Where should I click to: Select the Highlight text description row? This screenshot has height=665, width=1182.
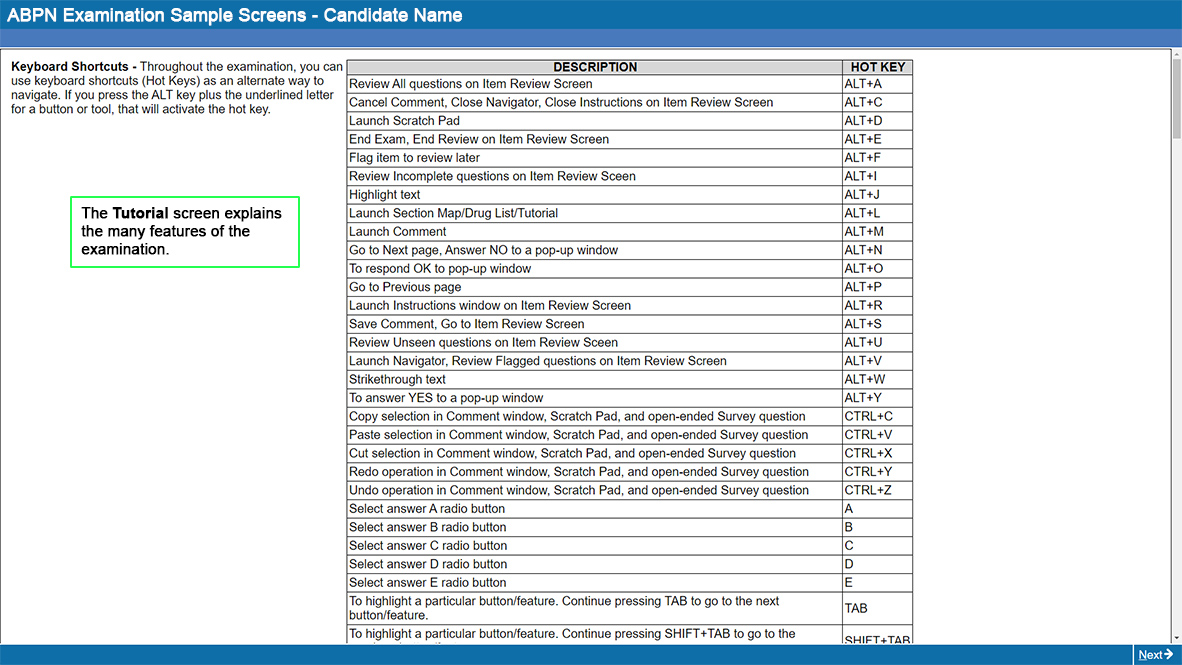pos(595,195)
